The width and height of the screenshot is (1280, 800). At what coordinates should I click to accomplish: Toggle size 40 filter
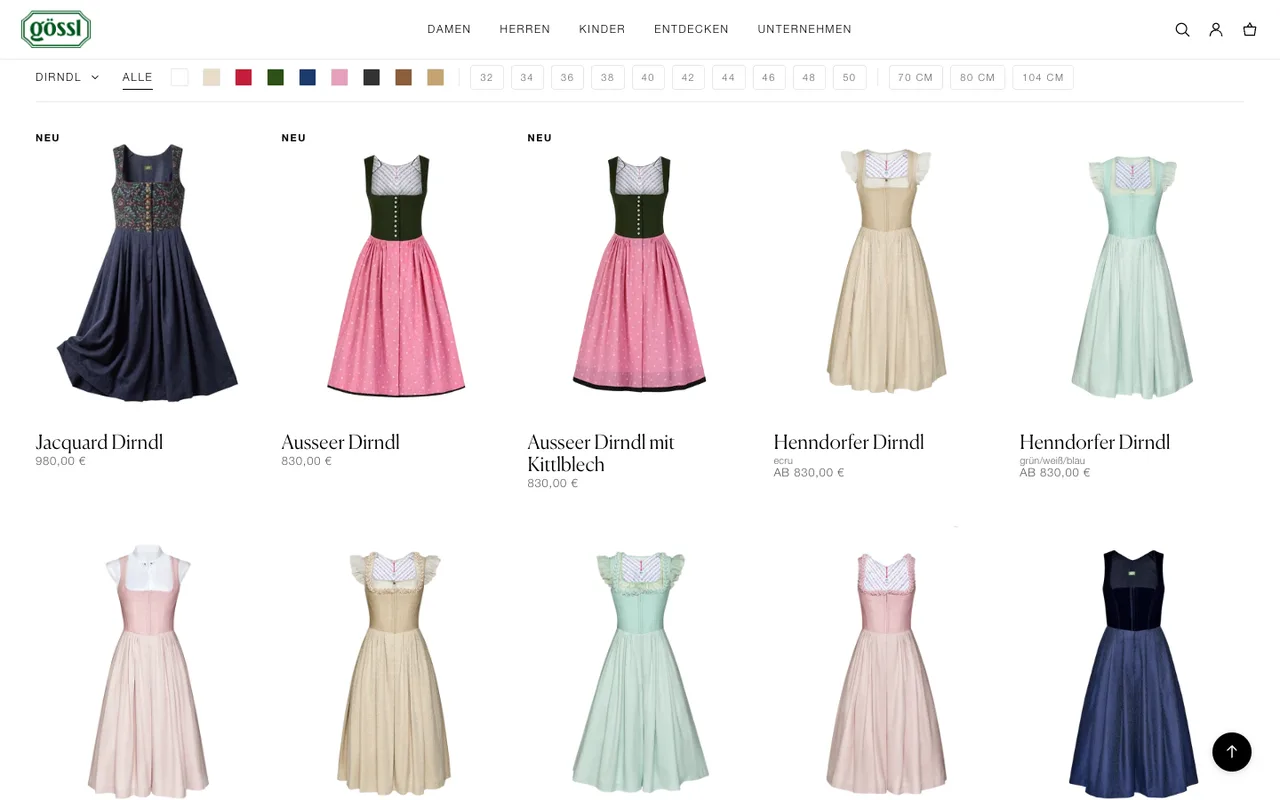click(648, 77)
